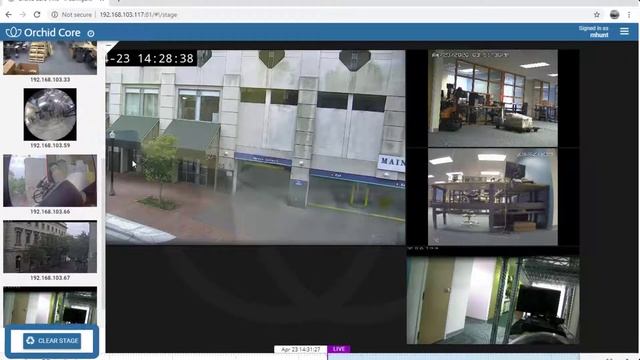This screenshot has width=640, height=360.
Task: Open the browser three-dot menu
Action: (629, 15)
